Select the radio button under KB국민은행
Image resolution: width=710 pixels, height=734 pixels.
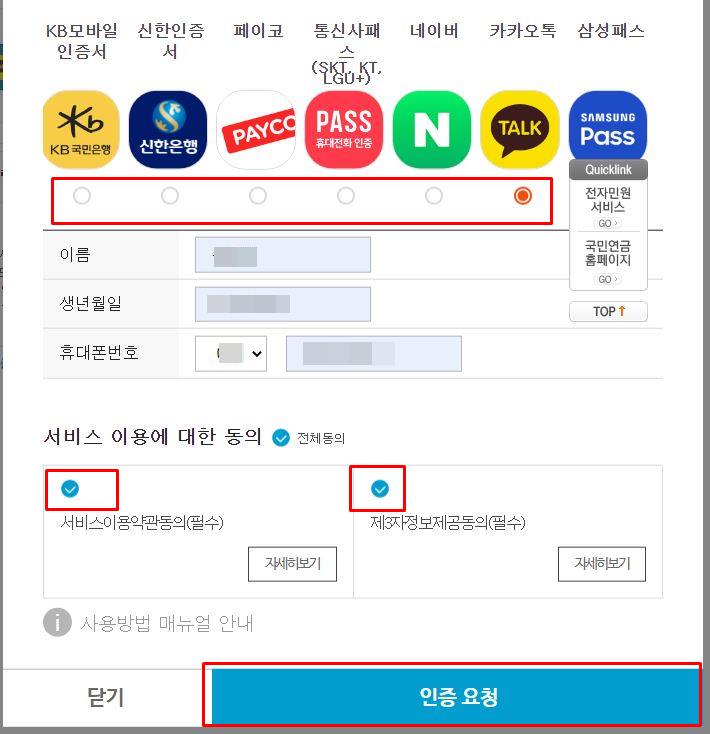click(82, 196)
